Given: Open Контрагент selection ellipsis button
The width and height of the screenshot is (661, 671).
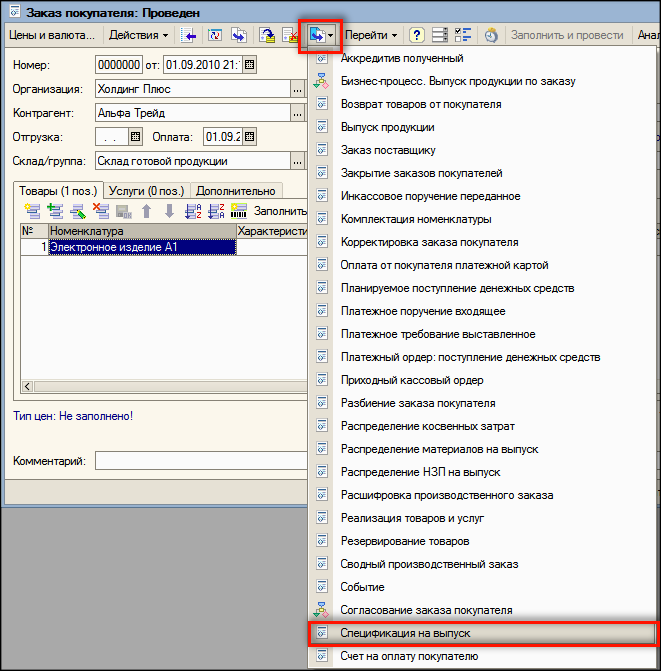Looking at the screenshot, I should [297, 113].
